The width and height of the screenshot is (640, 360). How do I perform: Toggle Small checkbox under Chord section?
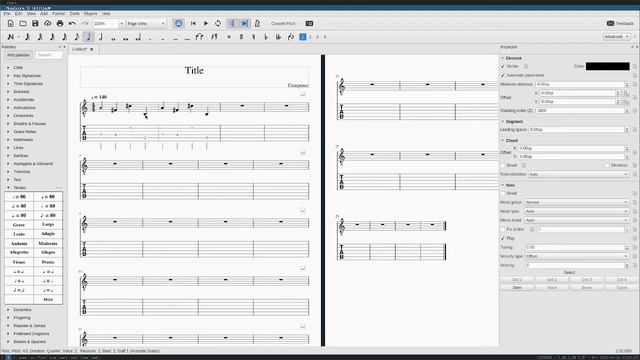pos(503,165)
